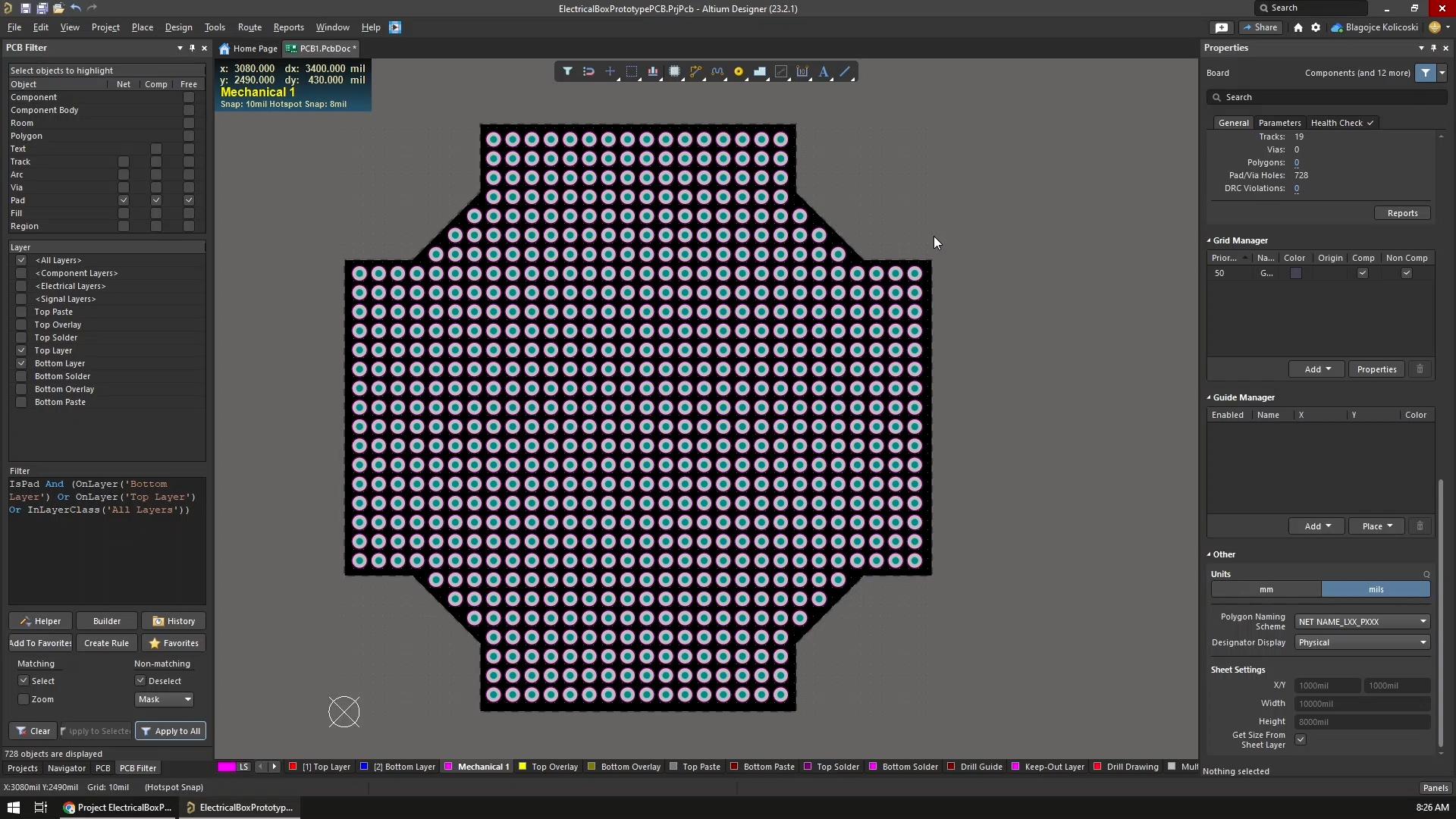Select the Top Layer tab at bottom
This screenshot has height=819, width=1456.
tap(319, 767)
